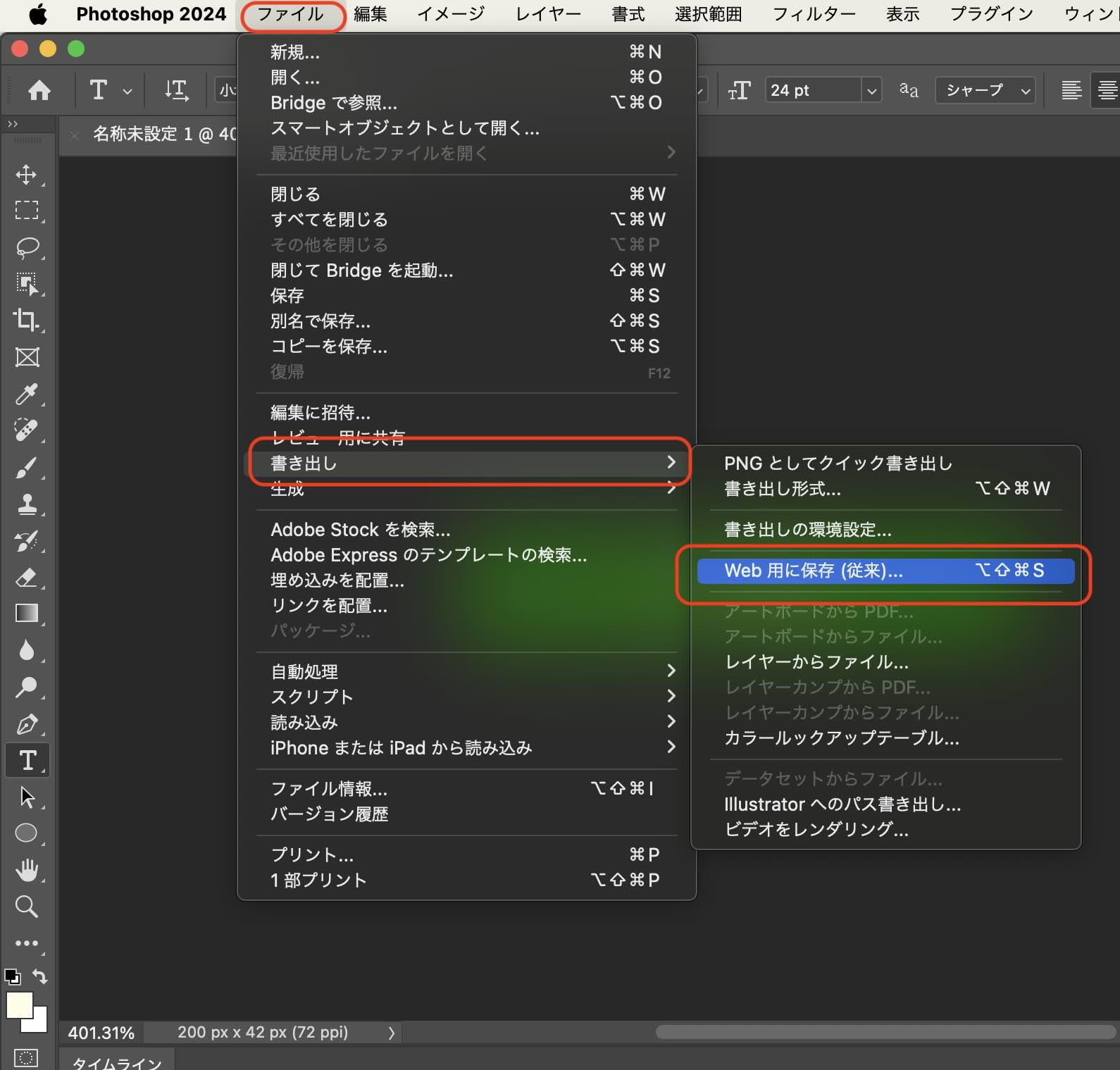The height and width of the screenshot is (1070, 1120).
Task: Open the Edit Toolbar three-dots menu
Action: coord(27,943)
